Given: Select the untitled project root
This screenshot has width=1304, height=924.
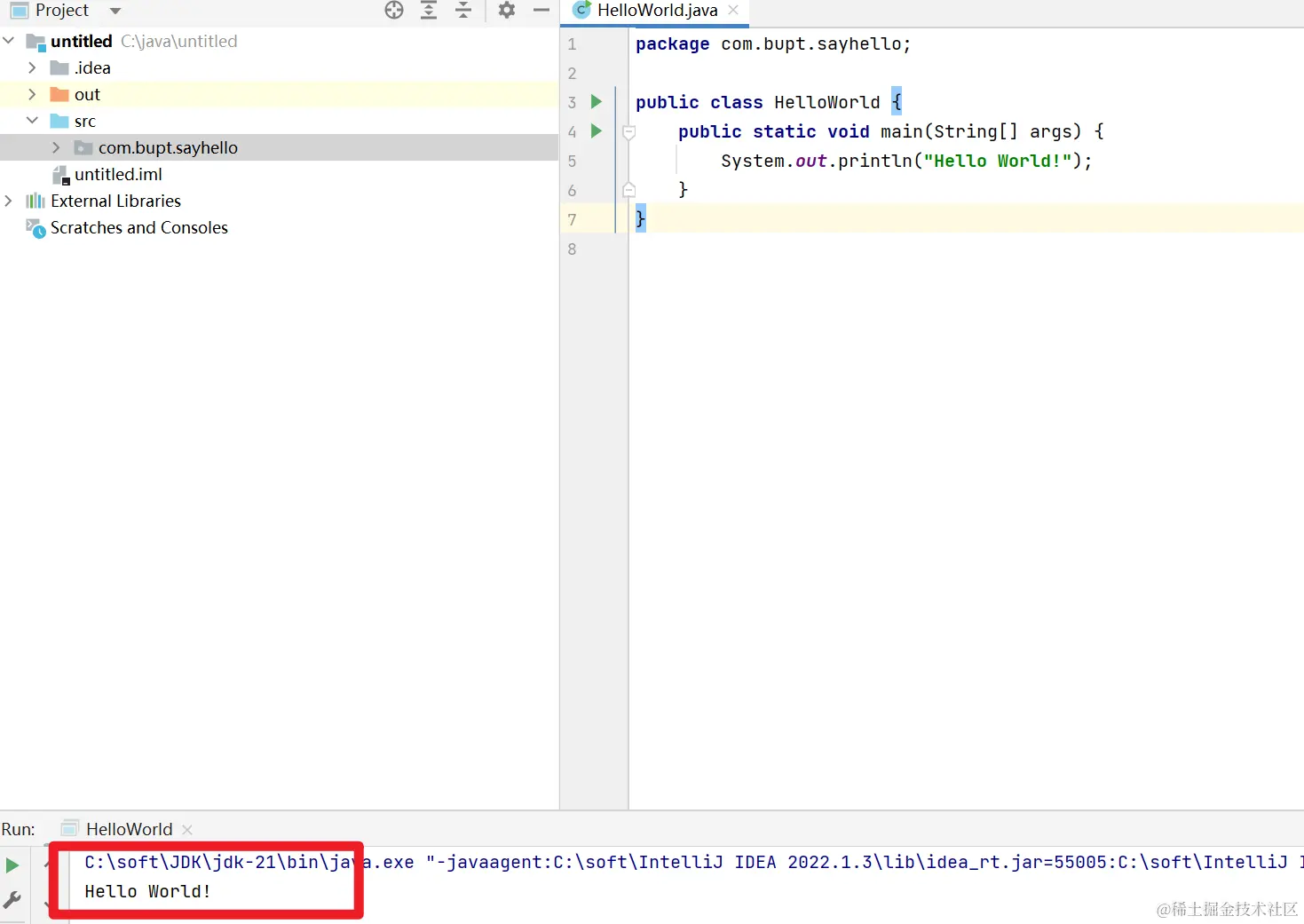Looking at the screenshot, I should pyautogui.click(x=279, y=41).
